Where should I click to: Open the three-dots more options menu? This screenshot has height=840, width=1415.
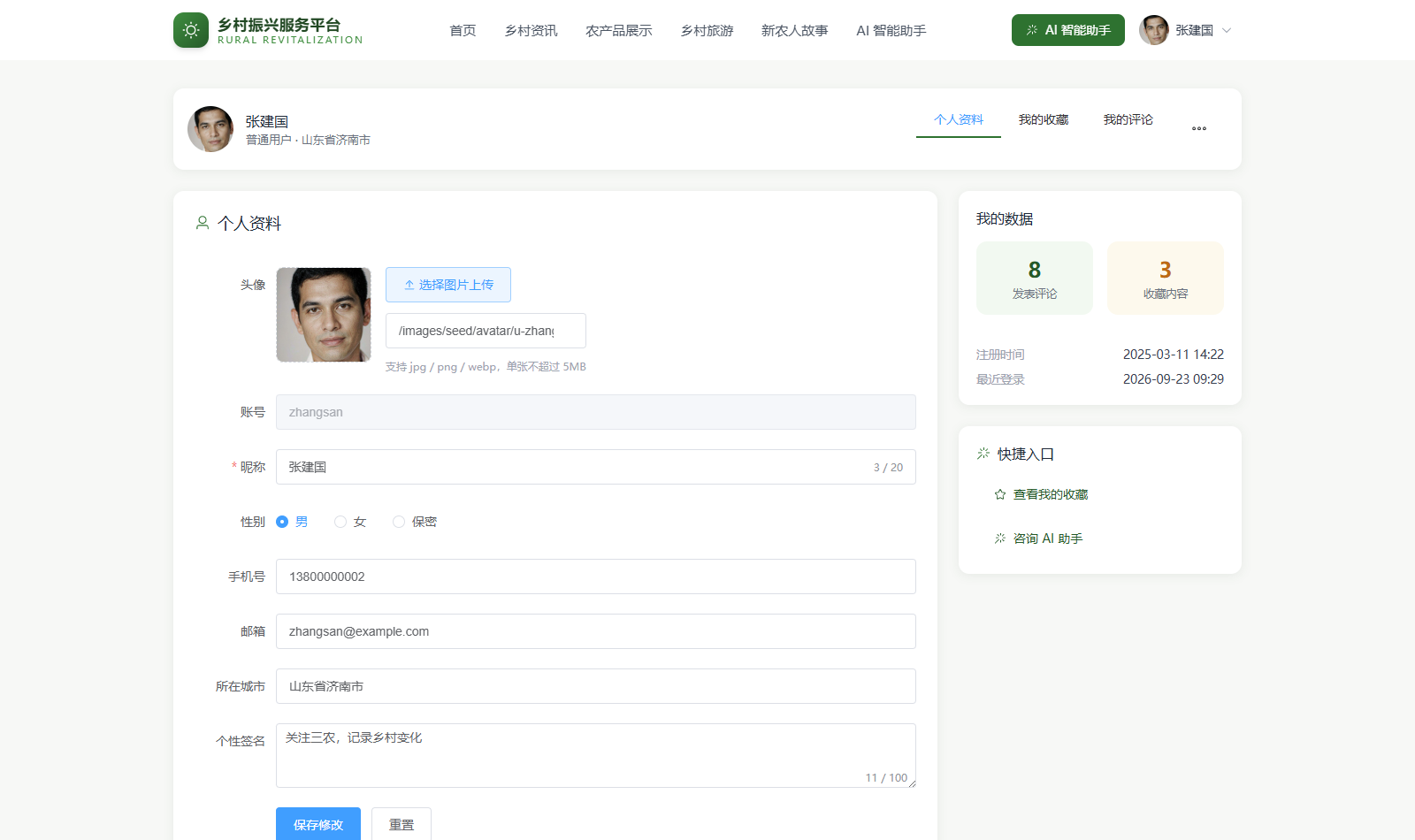click(x=1198, y=129)
